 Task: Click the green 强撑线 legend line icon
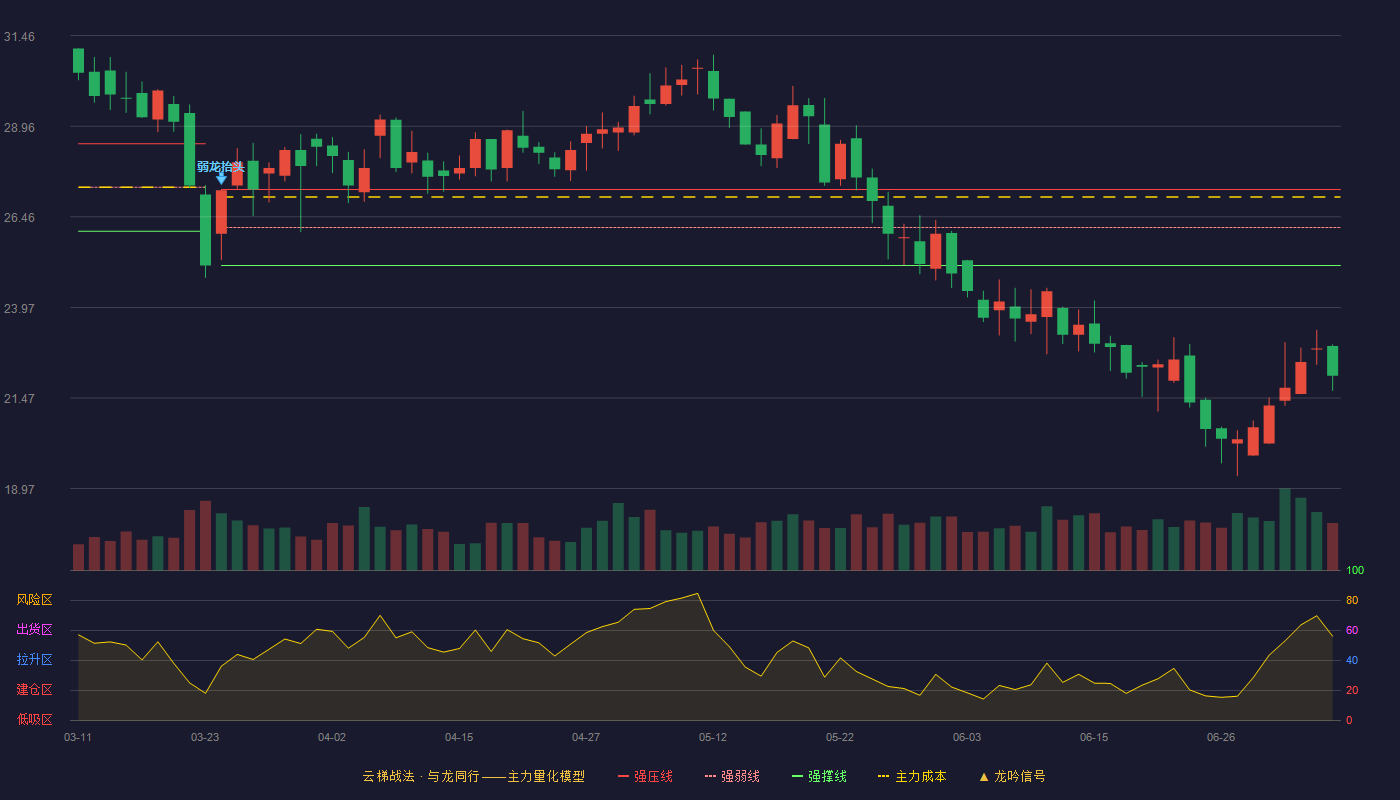[x=797, y=776]
